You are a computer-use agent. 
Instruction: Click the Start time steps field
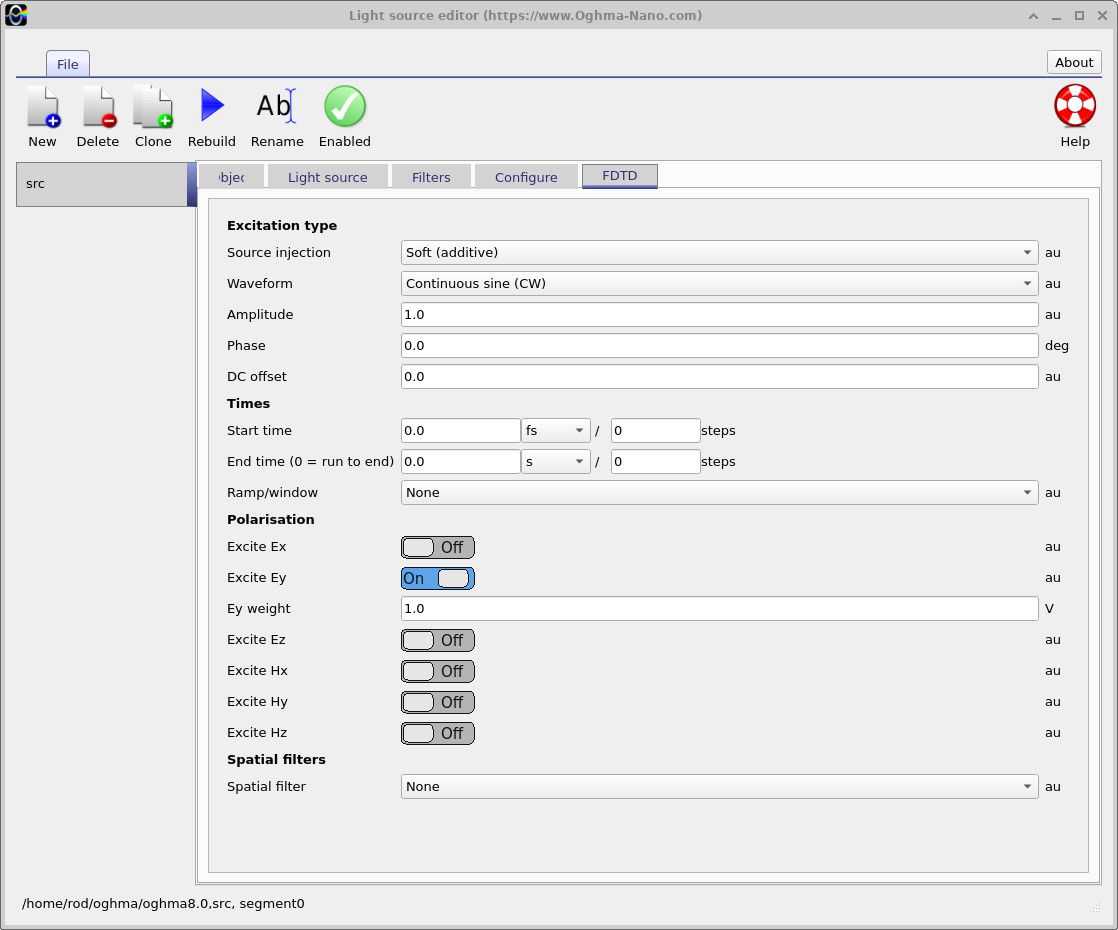pyautogui.click(x=655, y=431)
